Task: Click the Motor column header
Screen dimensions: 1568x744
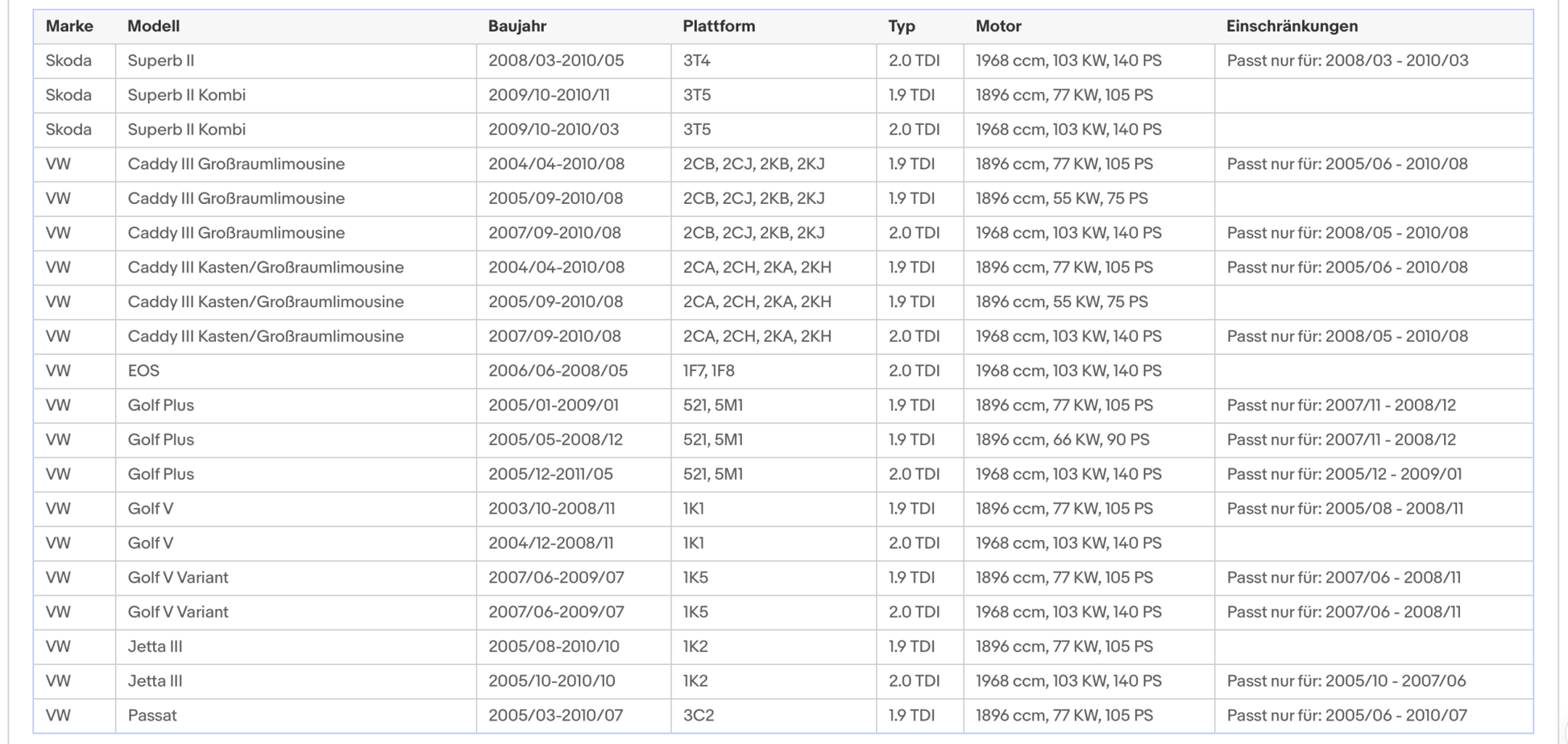Action: pos(998,27)
